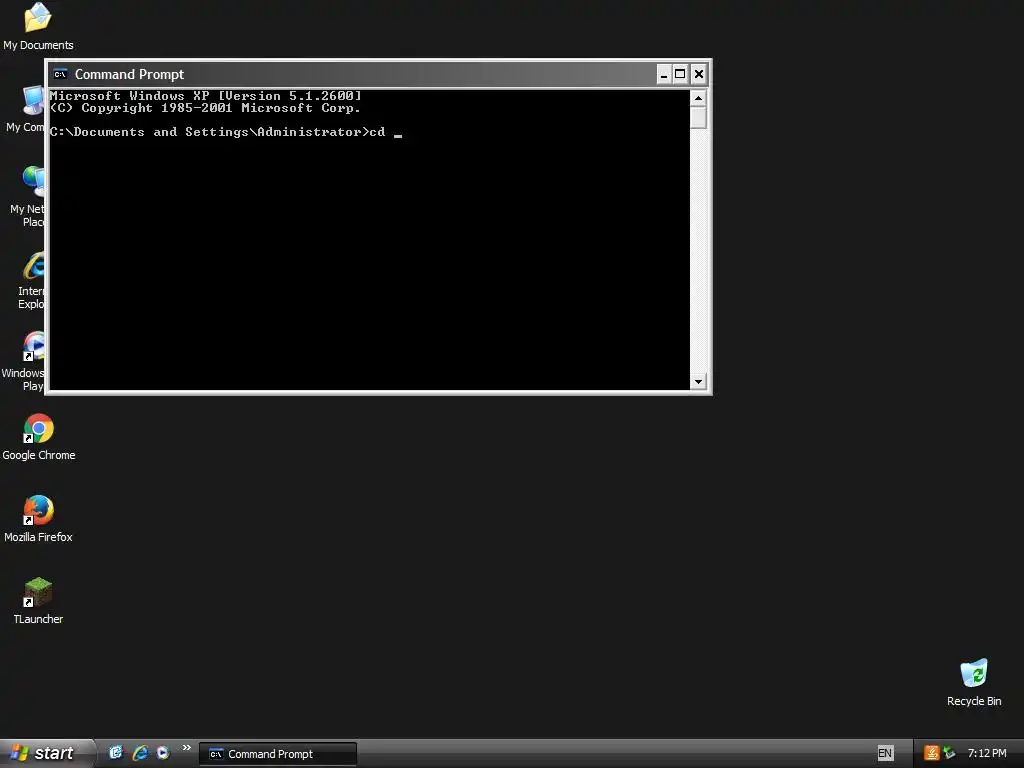The width and height of the screenshot is (1024, 768).
Task: Launch Internet Explorer from quick launch
Action: (140, 752)
